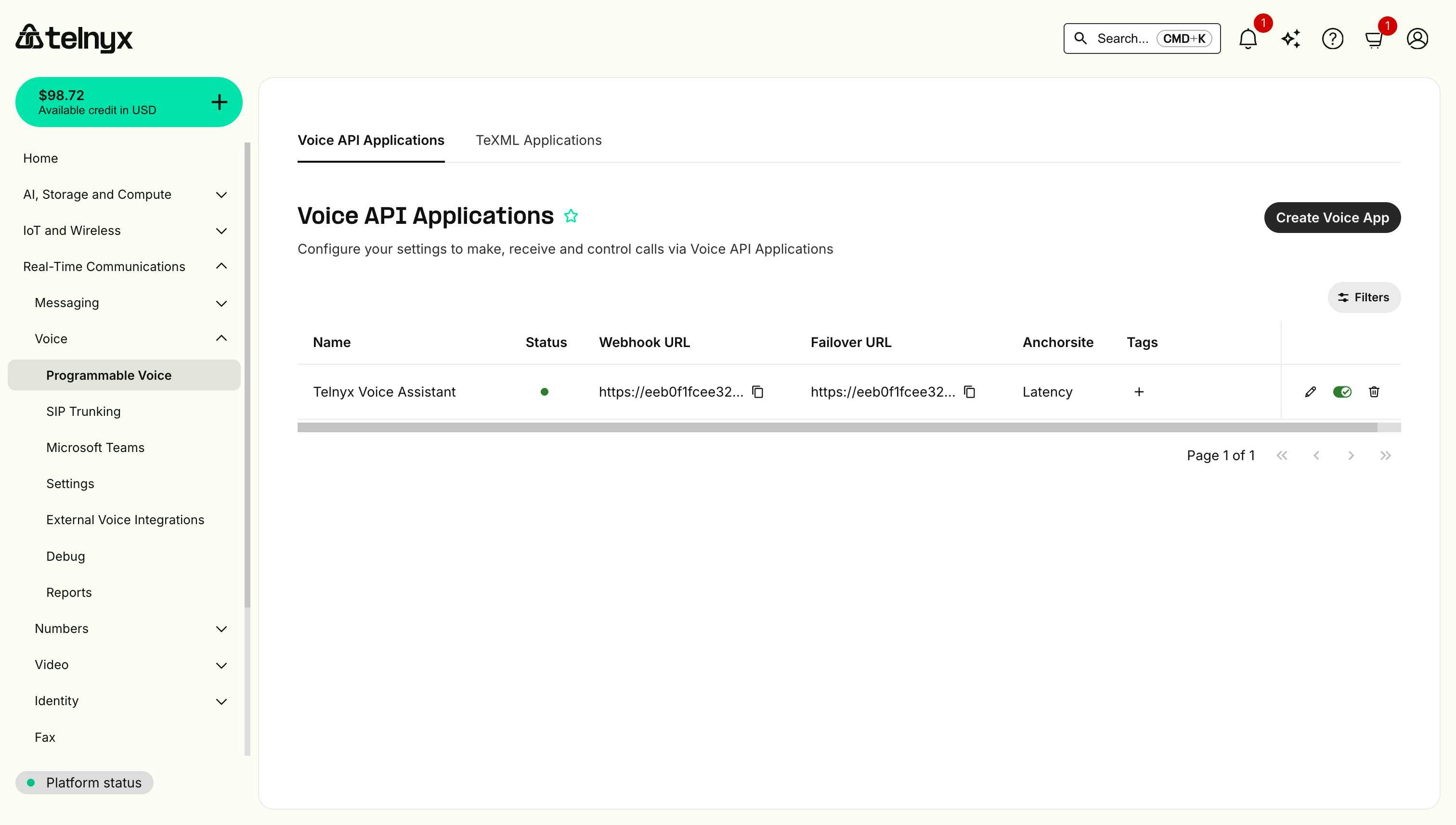Delete Telnyx Voice Assistant with trash icon
This screenshot has width=1456, height=825.
[x=1374, y=392]
